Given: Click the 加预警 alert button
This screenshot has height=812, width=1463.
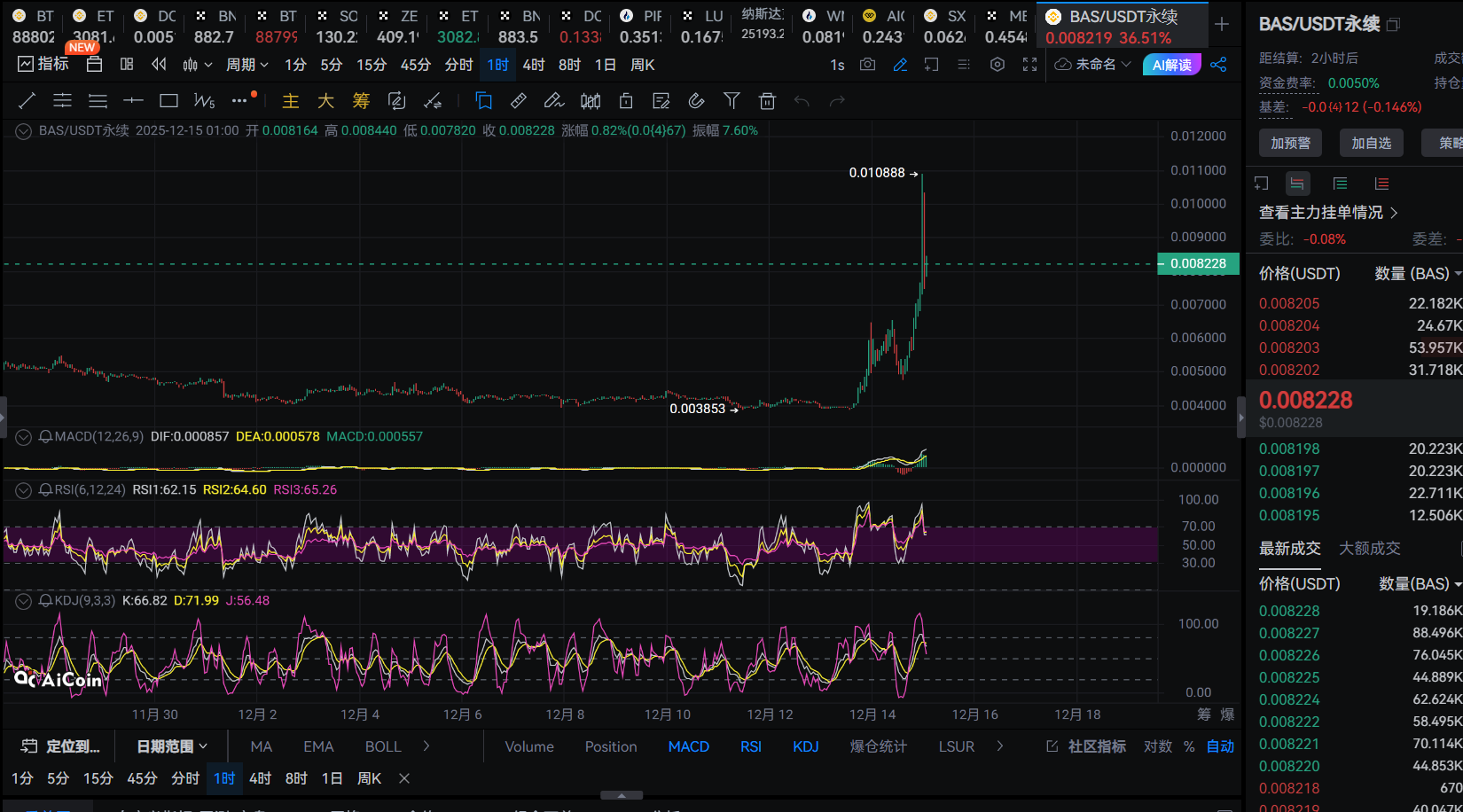Looking at the screenshot, I should click(x=1290, y=143).
